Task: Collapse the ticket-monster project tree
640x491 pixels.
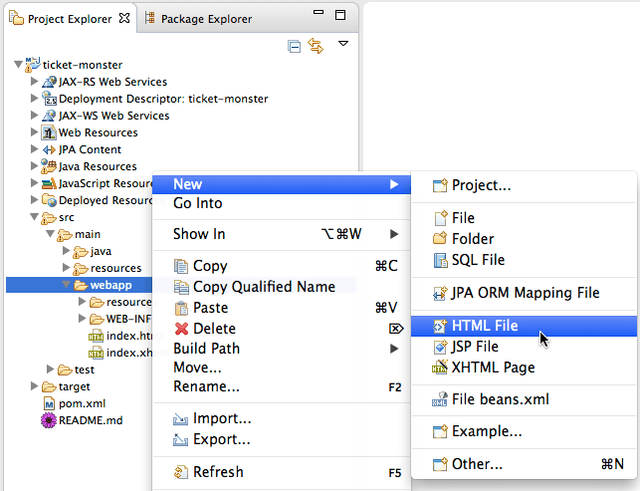Action: tap(19, 65)
